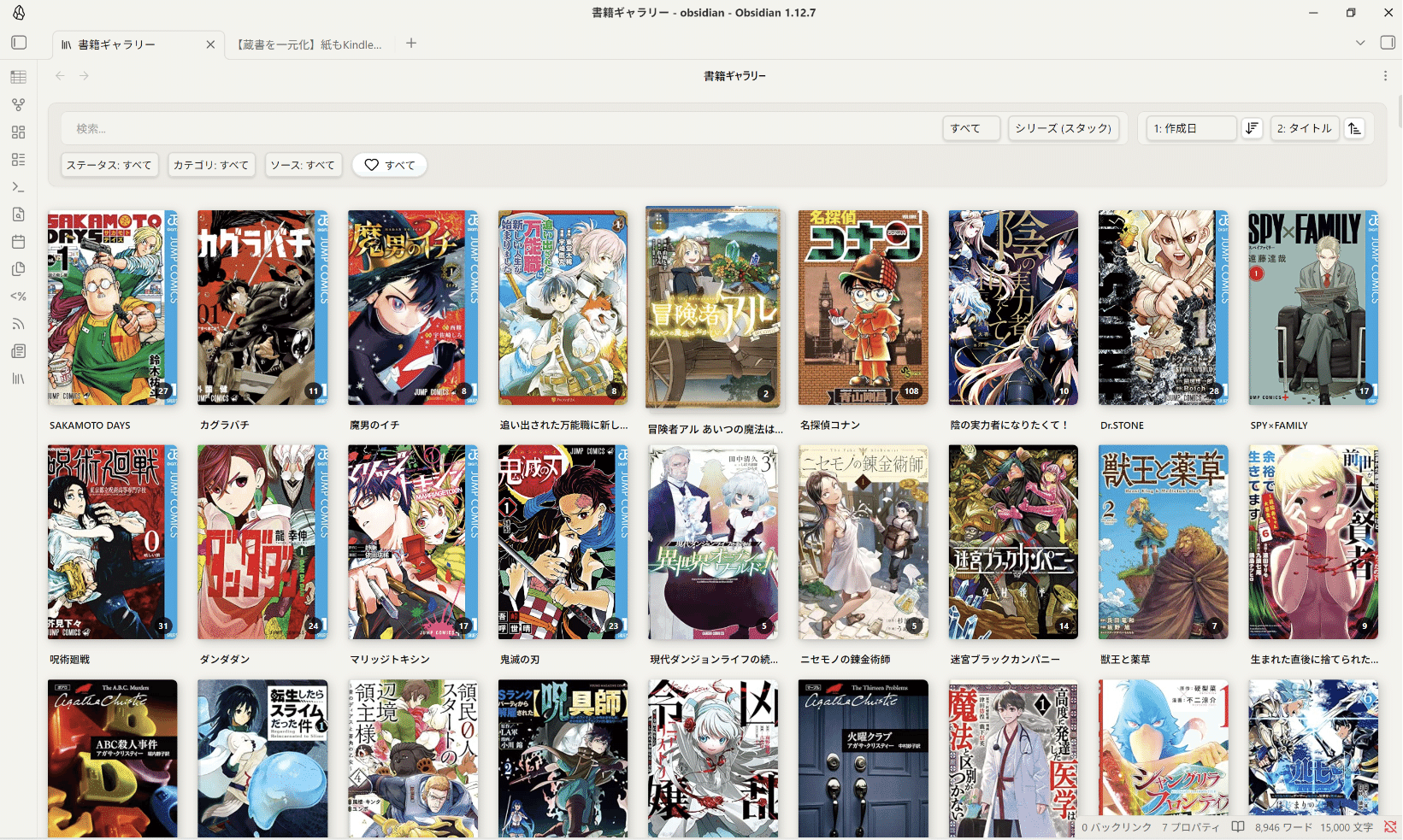
Task: Expand the tab list chevron
Action: point(1360,43)
